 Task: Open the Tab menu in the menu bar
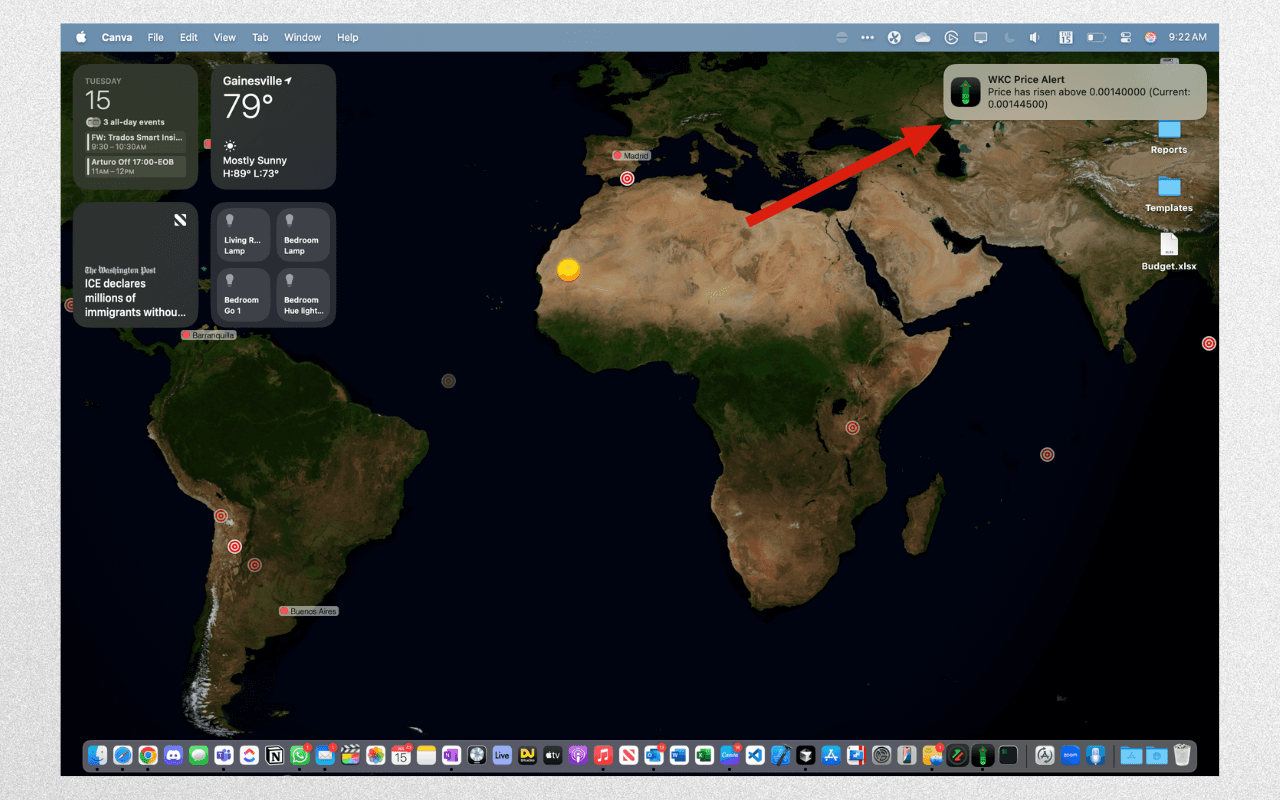(260, 37)
